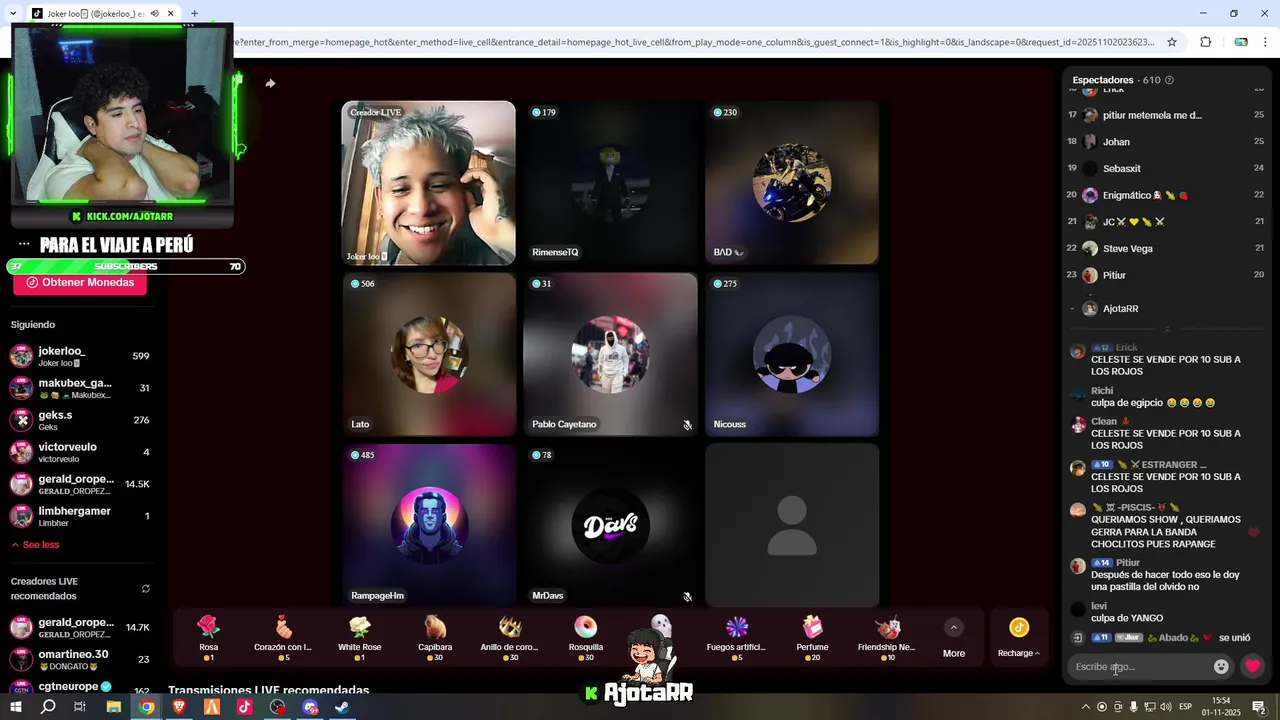Screen dimensions: 1280x720
Task: Show hidden system tray icons
Action: click(x=1086, y=707)
